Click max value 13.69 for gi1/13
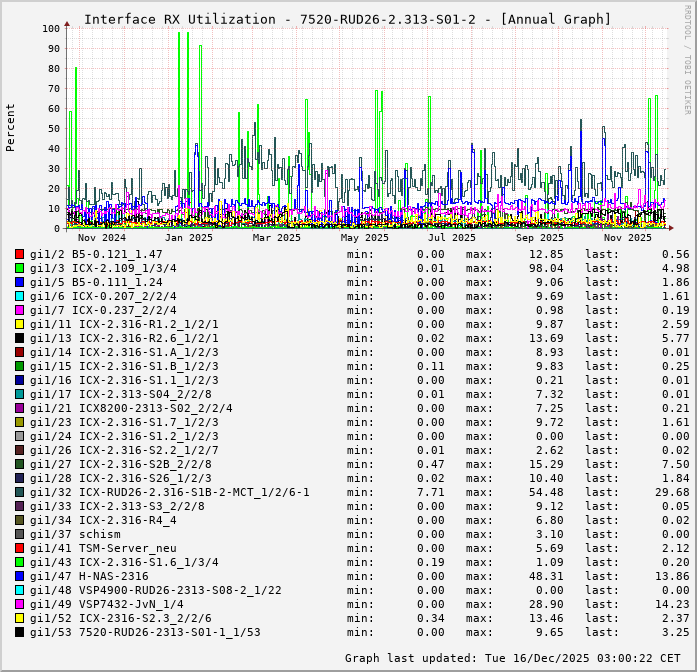697x672 pixels. (x=546, y=338)
